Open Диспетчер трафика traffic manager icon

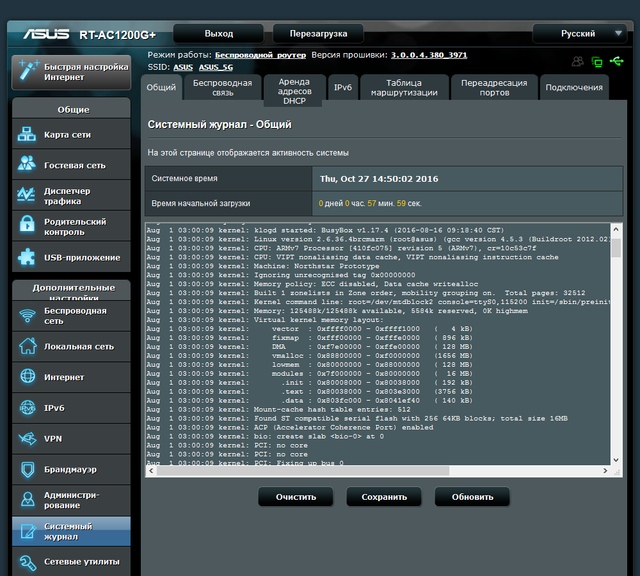click(26, 195)
